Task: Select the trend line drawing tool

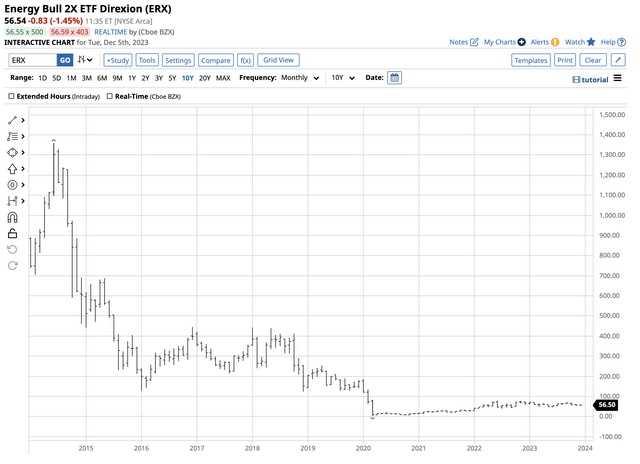Action: pyautogui.click(x=12, y=120)
